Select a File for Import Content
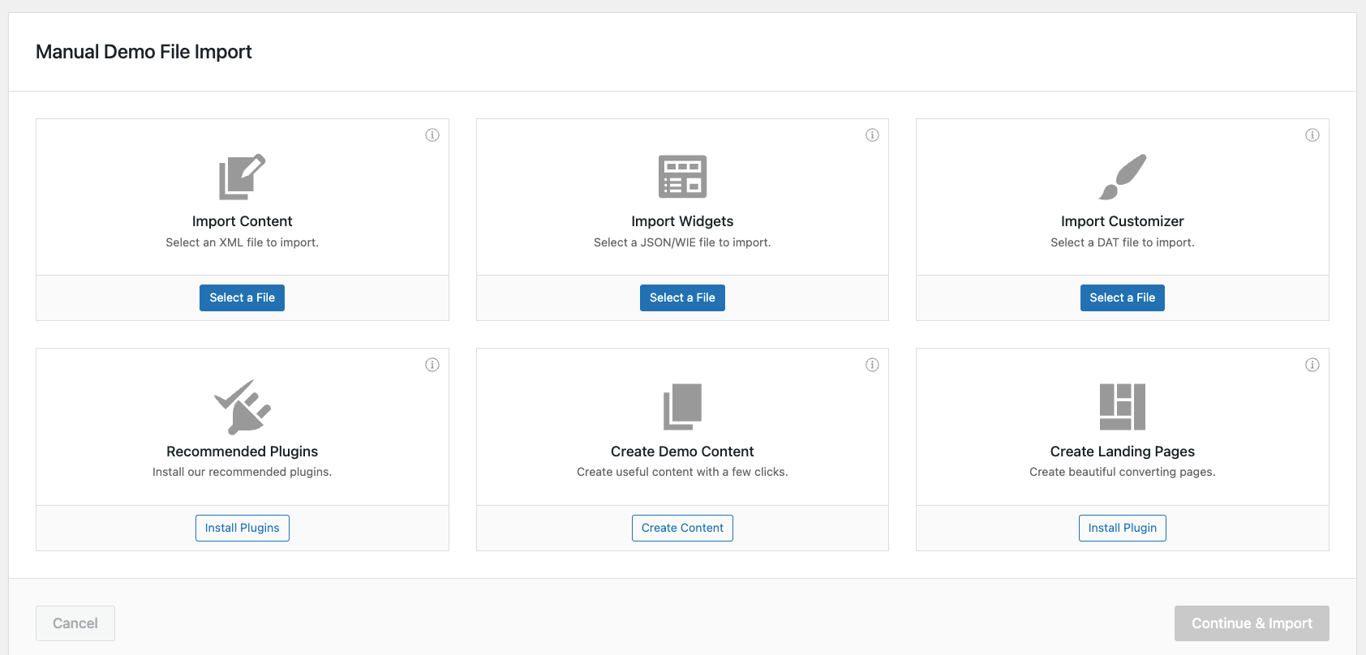Image resolution: width=1366 pixels, height=655 pixels. pos(242,298)
